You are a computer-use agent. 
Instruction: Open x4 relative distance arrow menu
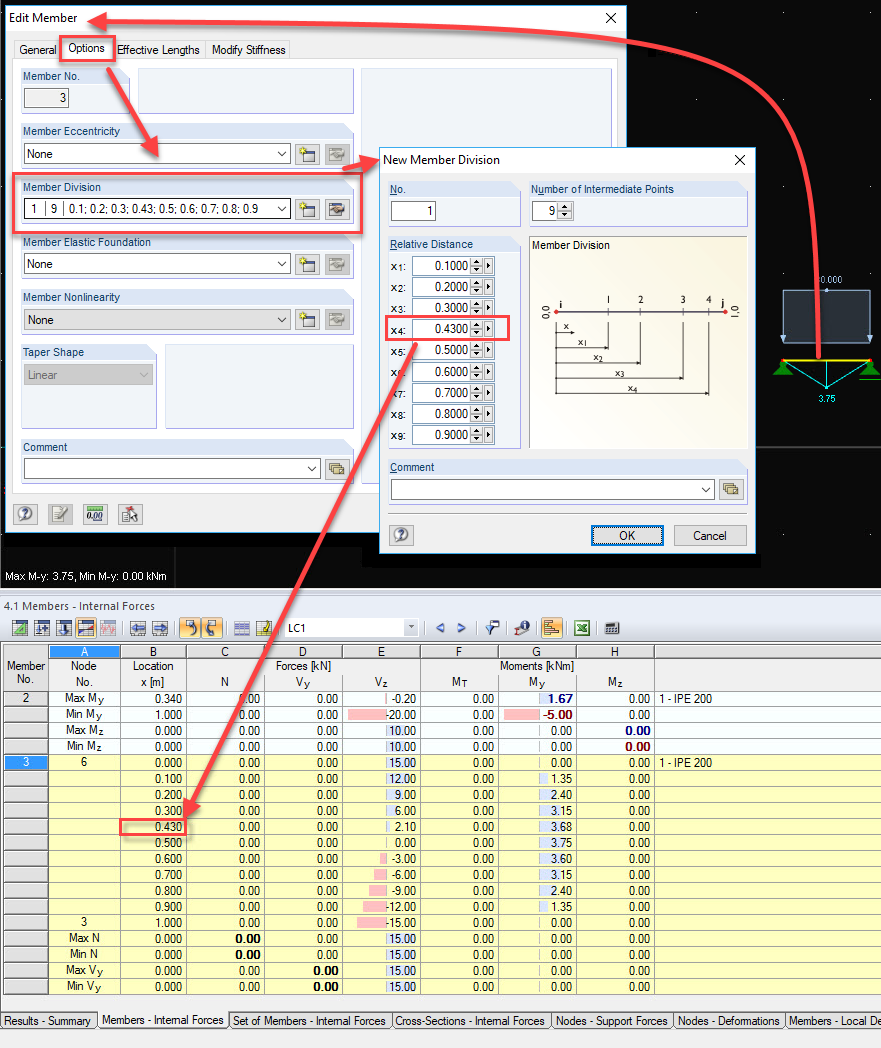pyautogui.click(x=489, y=329)
